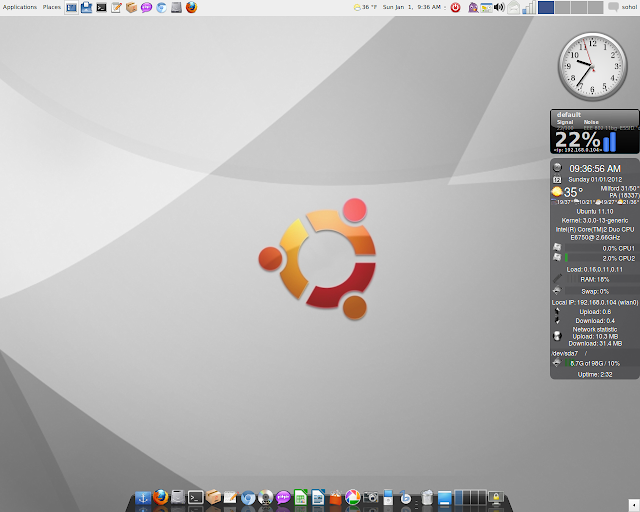Open the disc burner icon in dock
Image resolution: width=640 pixels, height=512 pixels.
pos(265,497)
